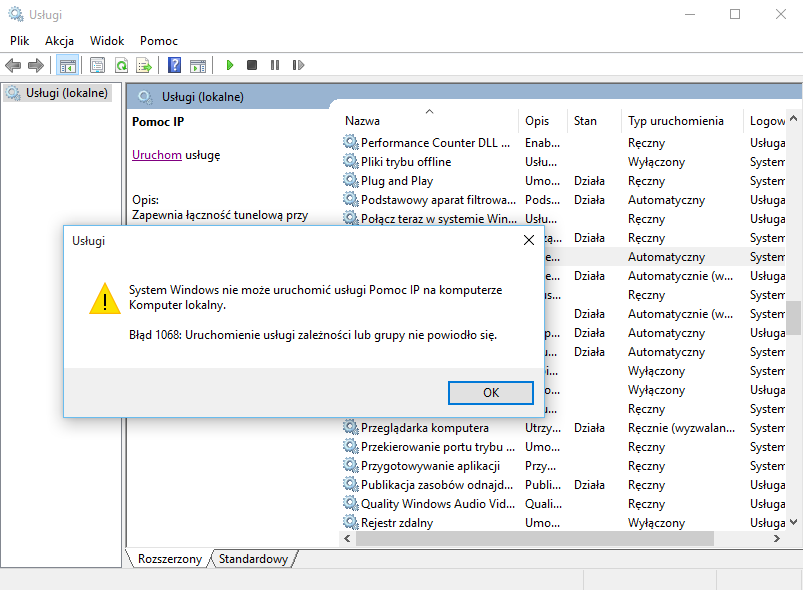Start the service with green play icon

230,65
